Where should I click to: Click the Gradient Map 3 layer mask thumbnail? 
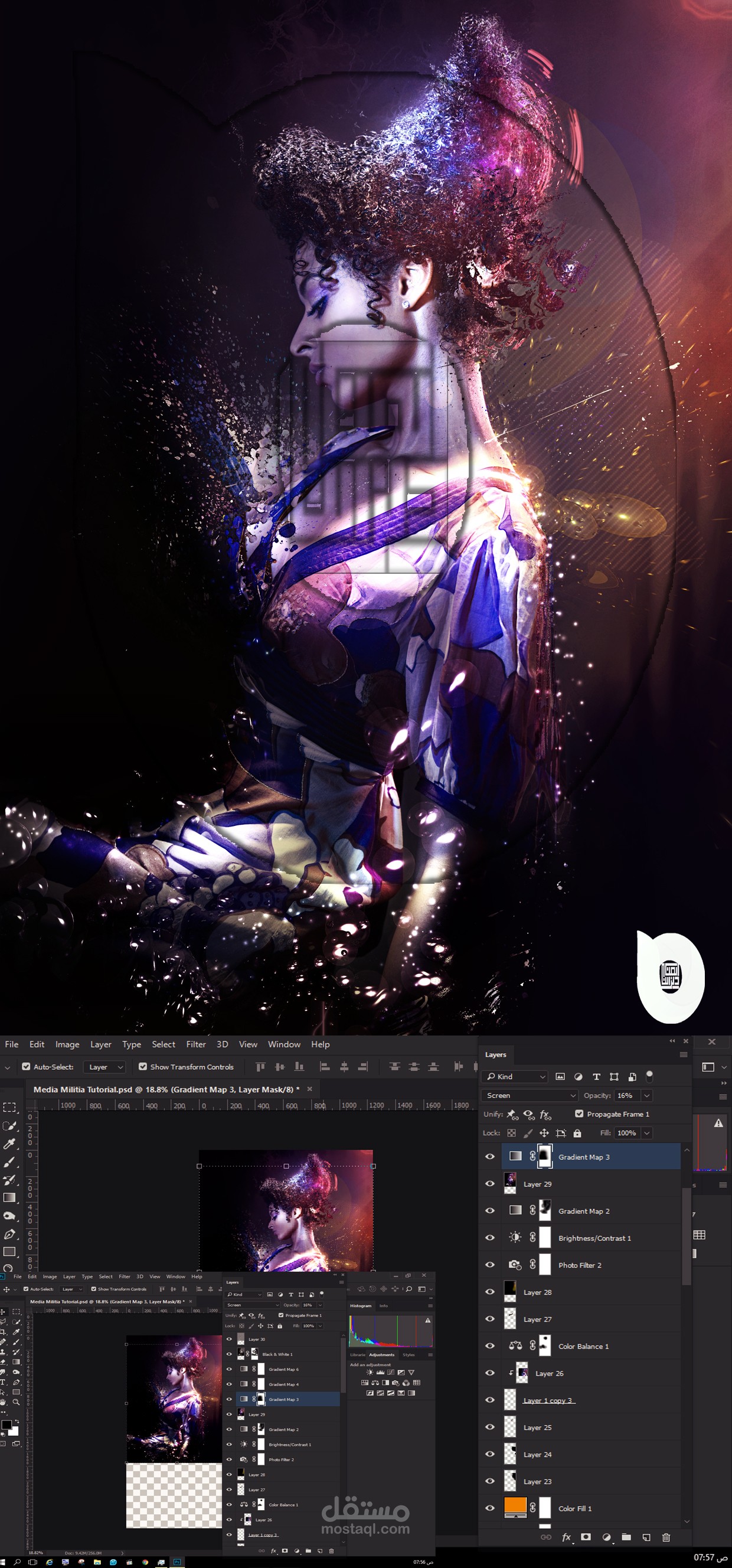tap(545, 1157)
